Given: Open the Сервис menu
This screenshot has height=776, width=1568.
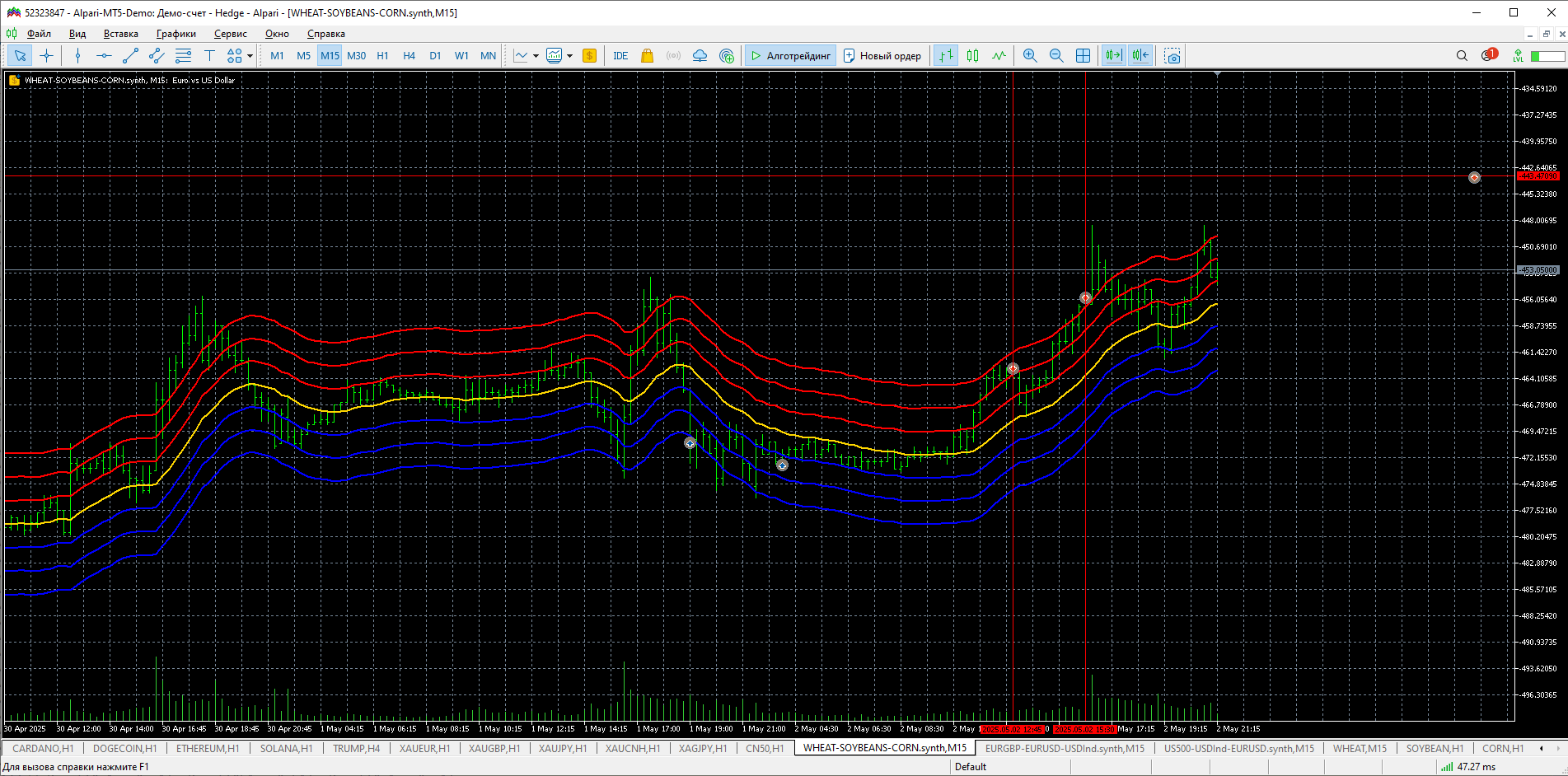Looking at the screenshot, I should point(230,34).
